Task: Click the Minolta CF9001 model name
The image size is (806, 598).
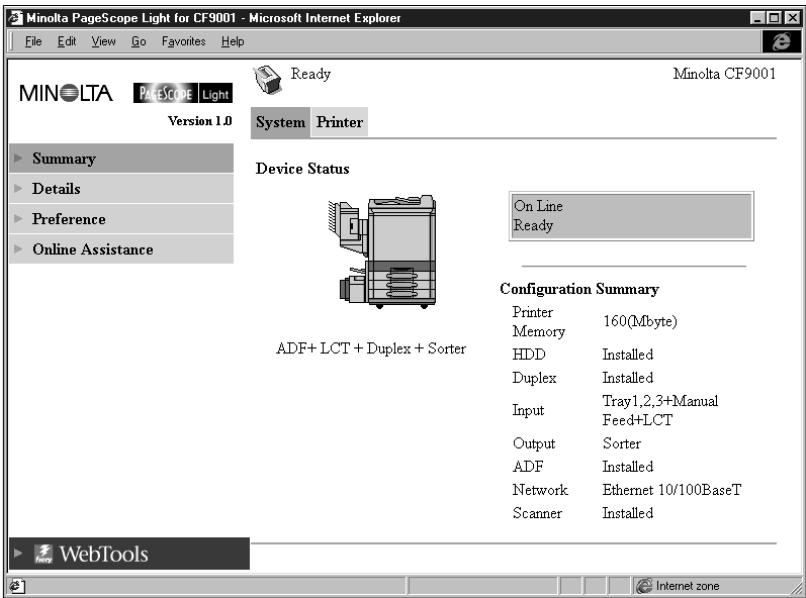Action: [x=724, y=74]
